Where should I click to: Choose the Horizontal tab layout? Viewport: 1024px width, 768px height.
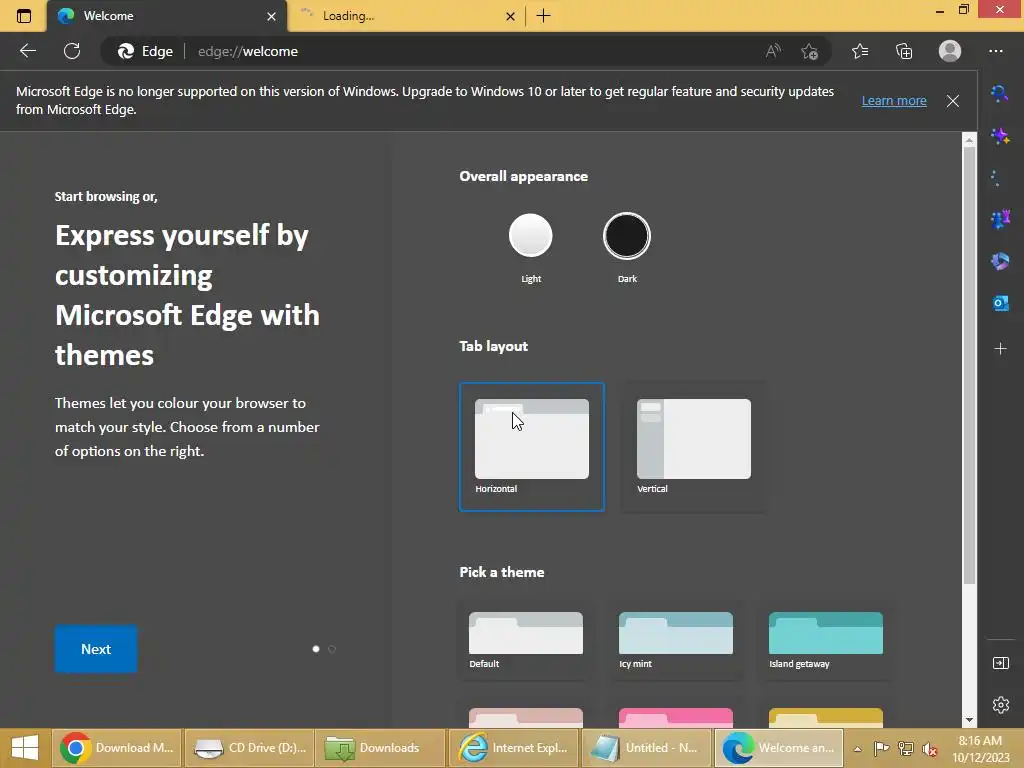coord(532,447)
